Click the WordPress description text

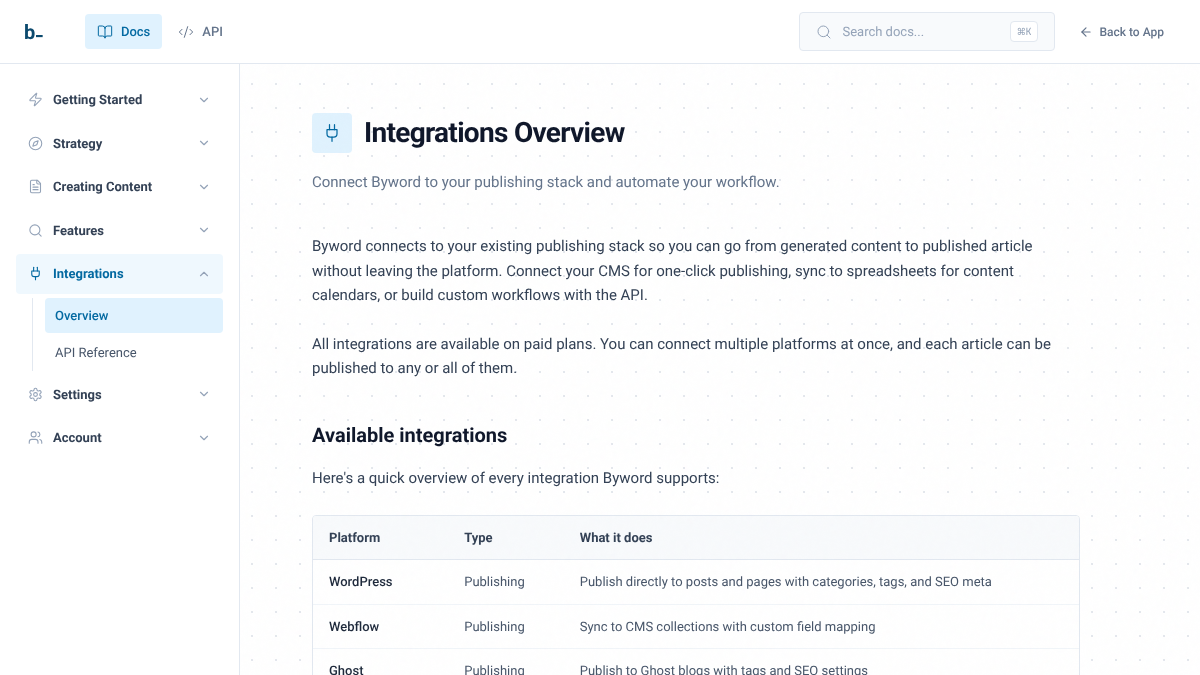click(786, 582)
